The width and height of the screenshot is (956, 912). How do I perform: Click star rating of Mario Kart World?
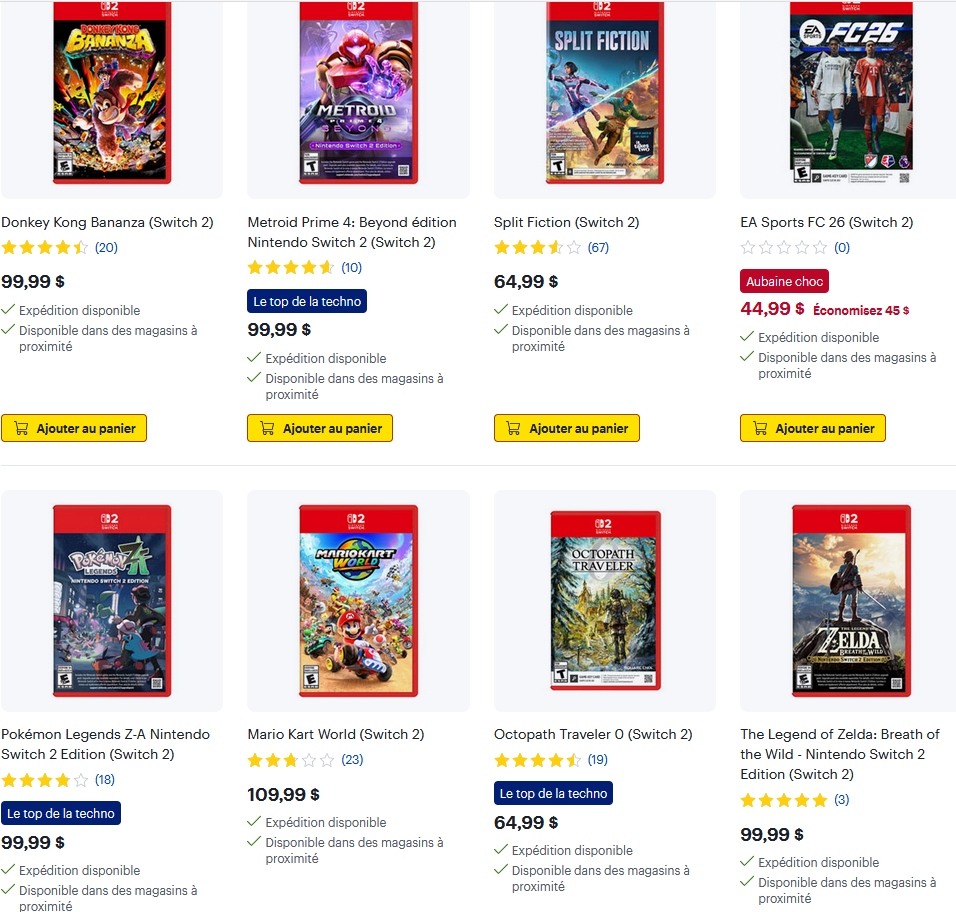click(291, 760)
